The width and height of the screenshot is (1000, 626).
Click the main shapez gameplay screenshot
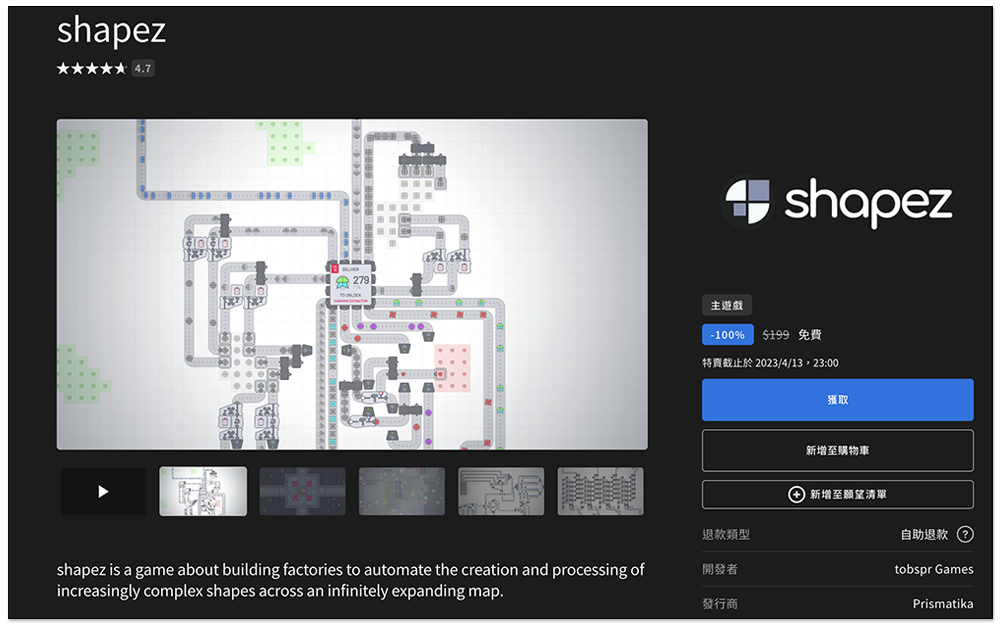click(x=352, y=284)
